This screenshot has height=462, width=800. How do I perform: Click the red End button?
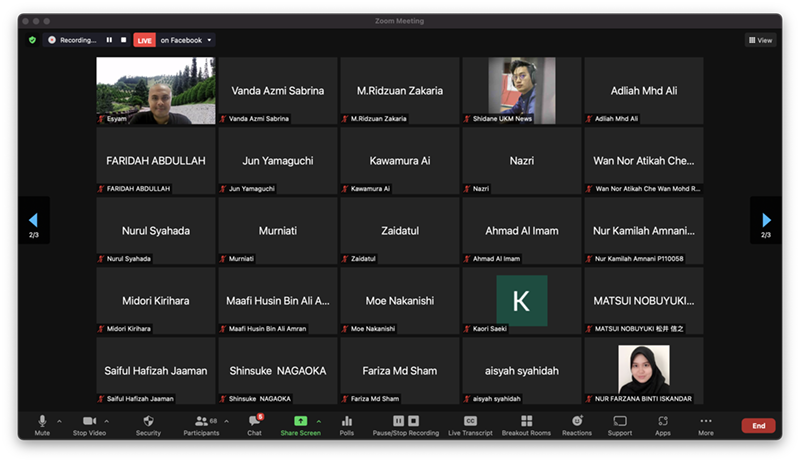pyautogui.click(x=758, y=425)
